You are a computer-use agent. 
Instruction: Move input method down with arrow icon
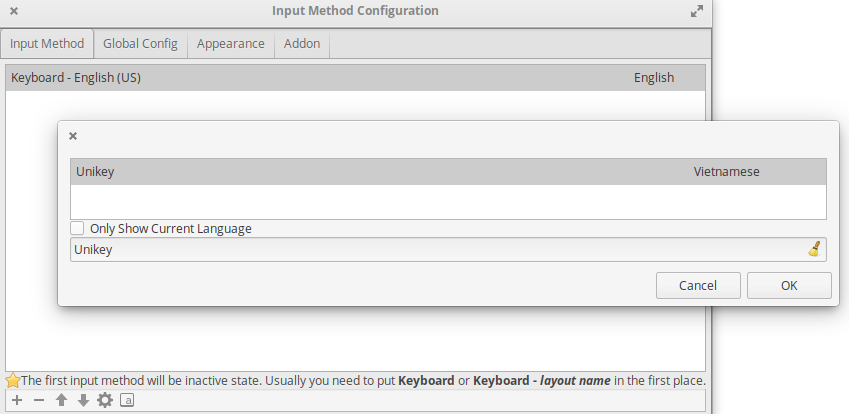pos(83,400)
